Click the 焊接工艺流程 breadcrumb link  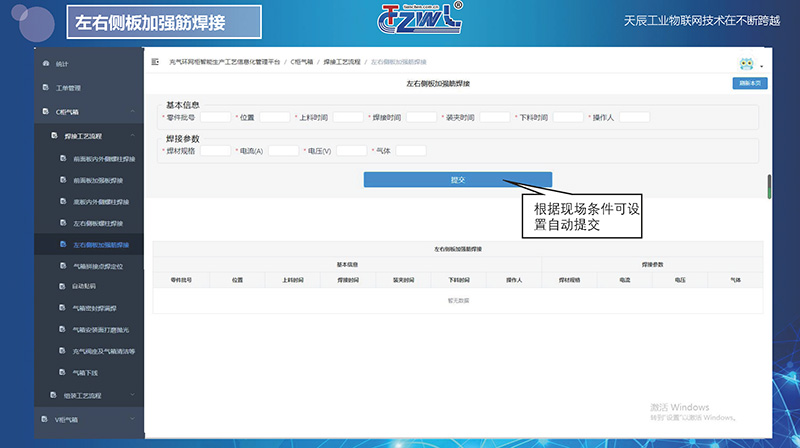point(342,62)
